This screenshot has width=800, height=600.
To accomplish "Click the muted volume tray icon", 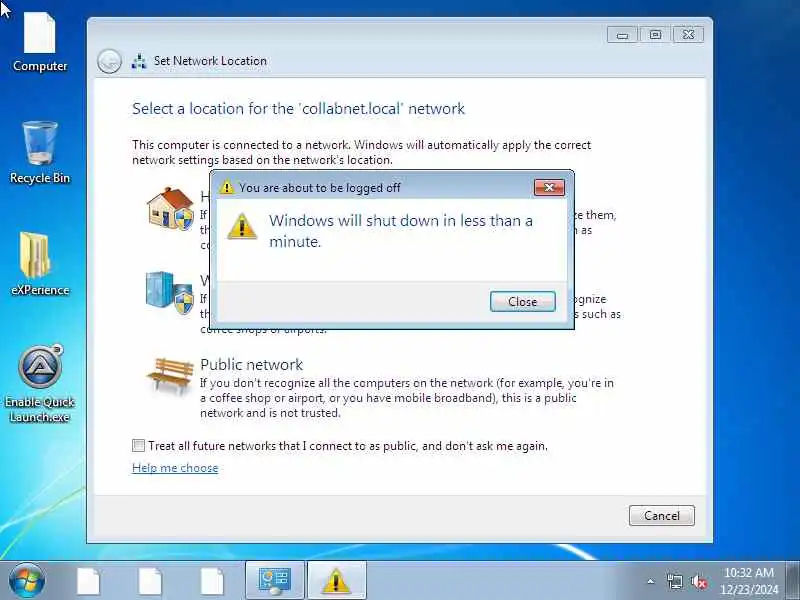I will point(698,581).
